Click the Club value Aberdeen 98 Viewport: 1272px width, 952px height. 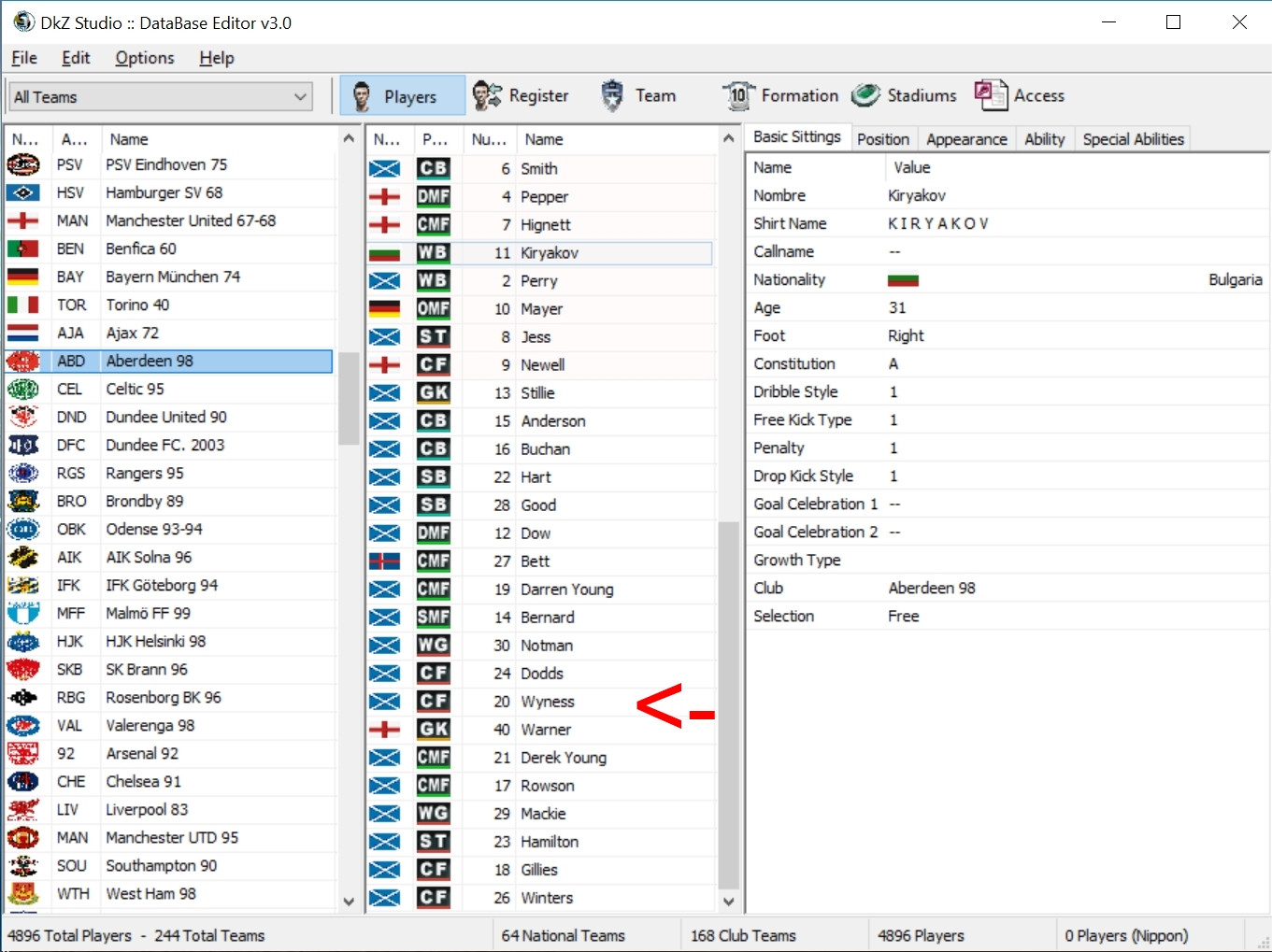932,589
